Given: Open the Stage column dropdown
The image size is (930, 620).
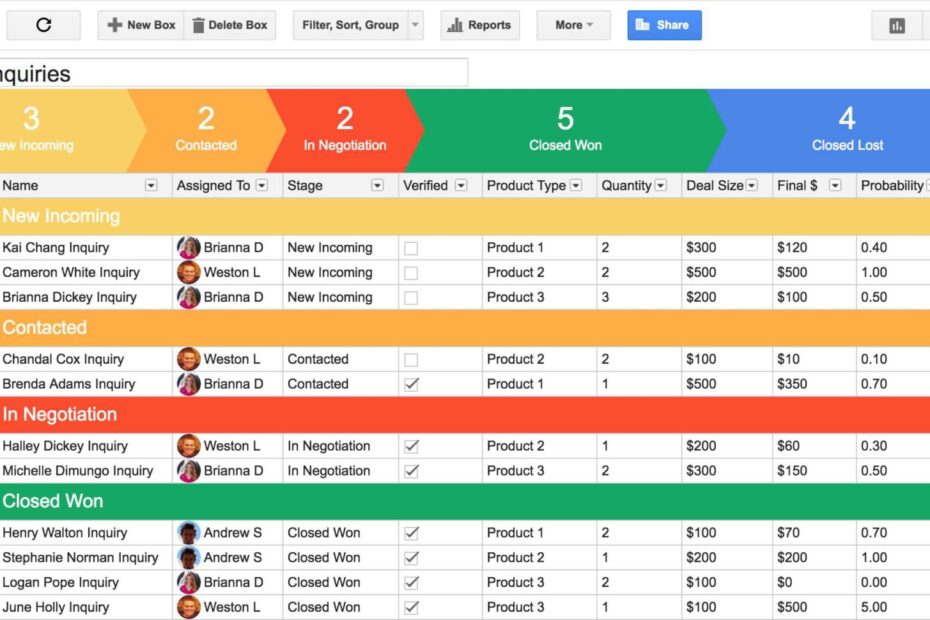Looking at the screenshot, I should 377,185.
